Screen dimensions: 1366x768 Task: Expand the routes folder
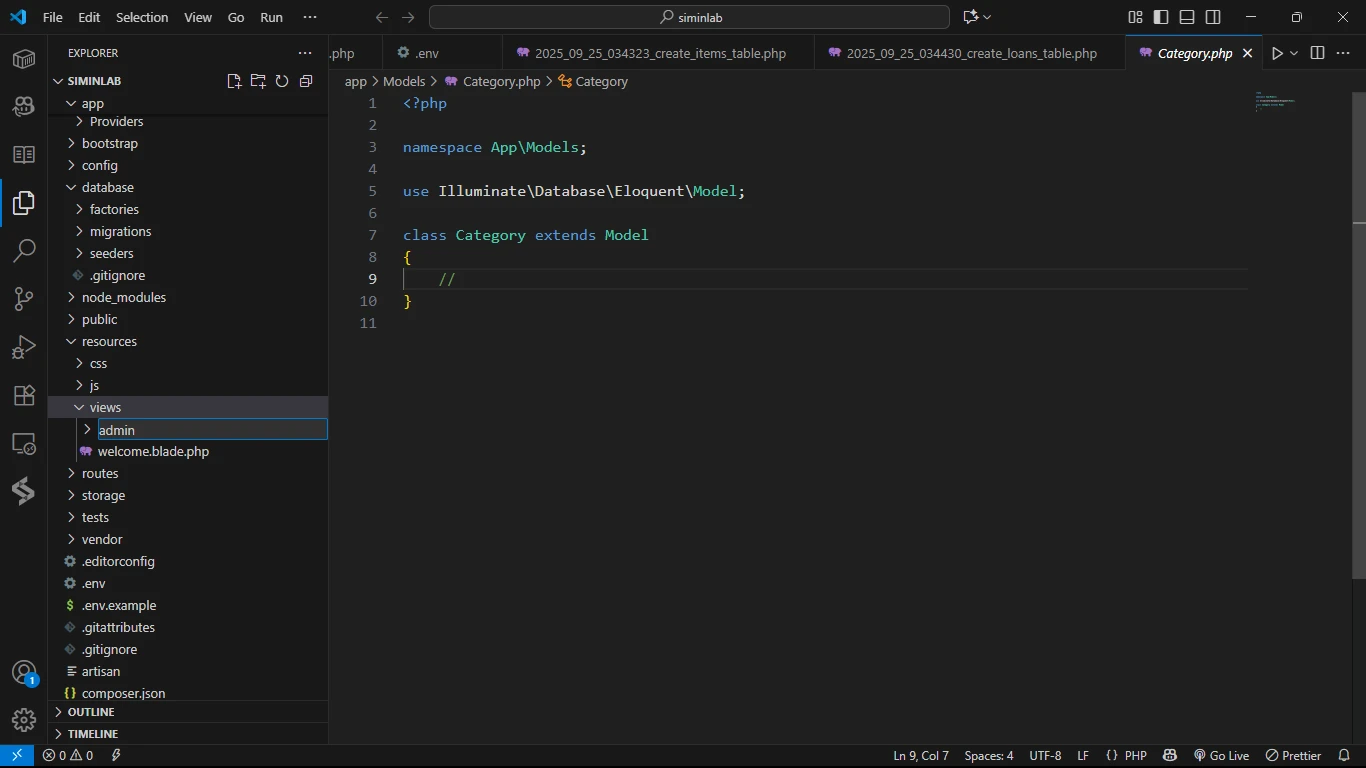(100, 473)
